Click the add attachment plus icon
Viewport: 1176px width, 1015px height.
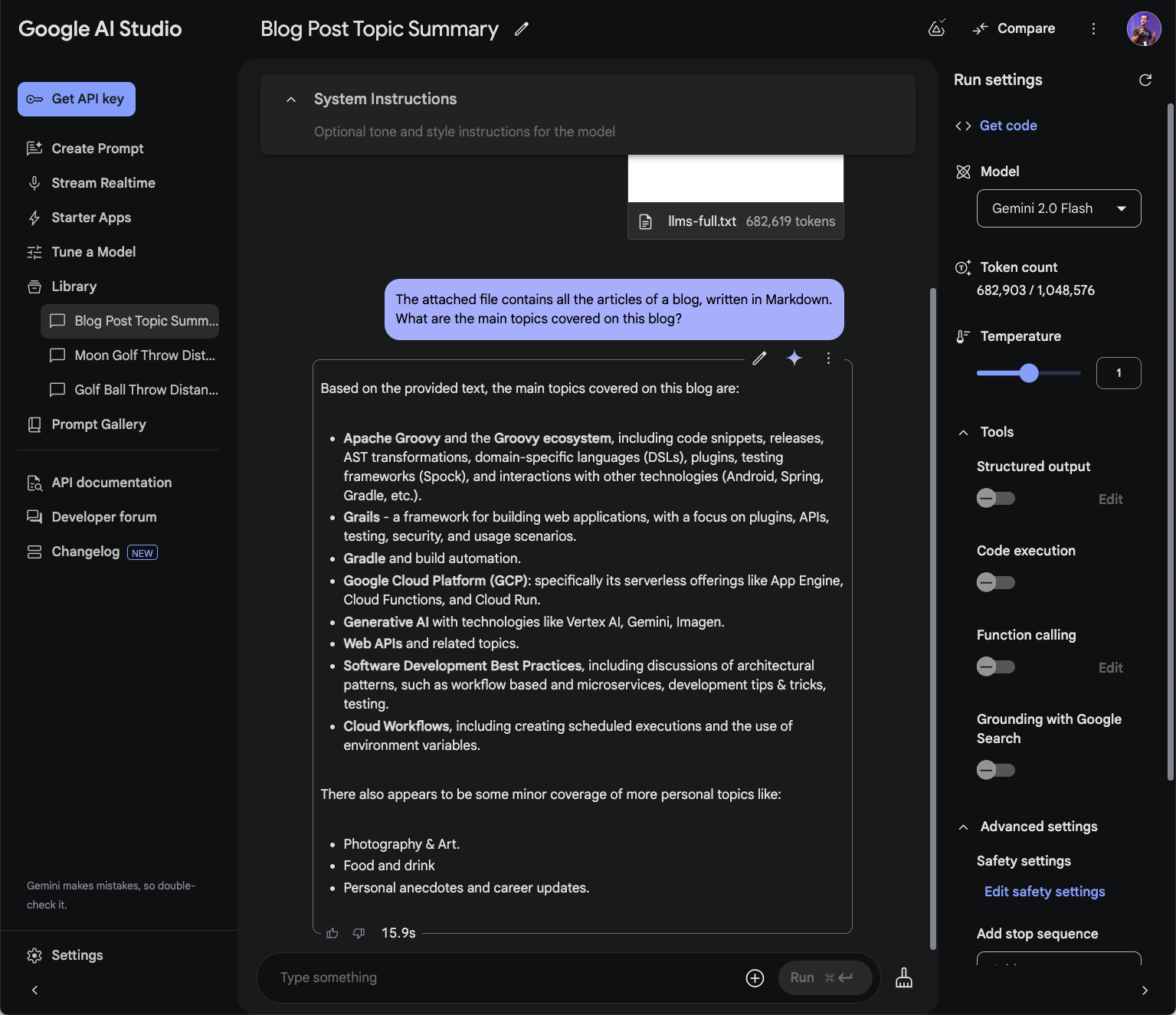755,977
